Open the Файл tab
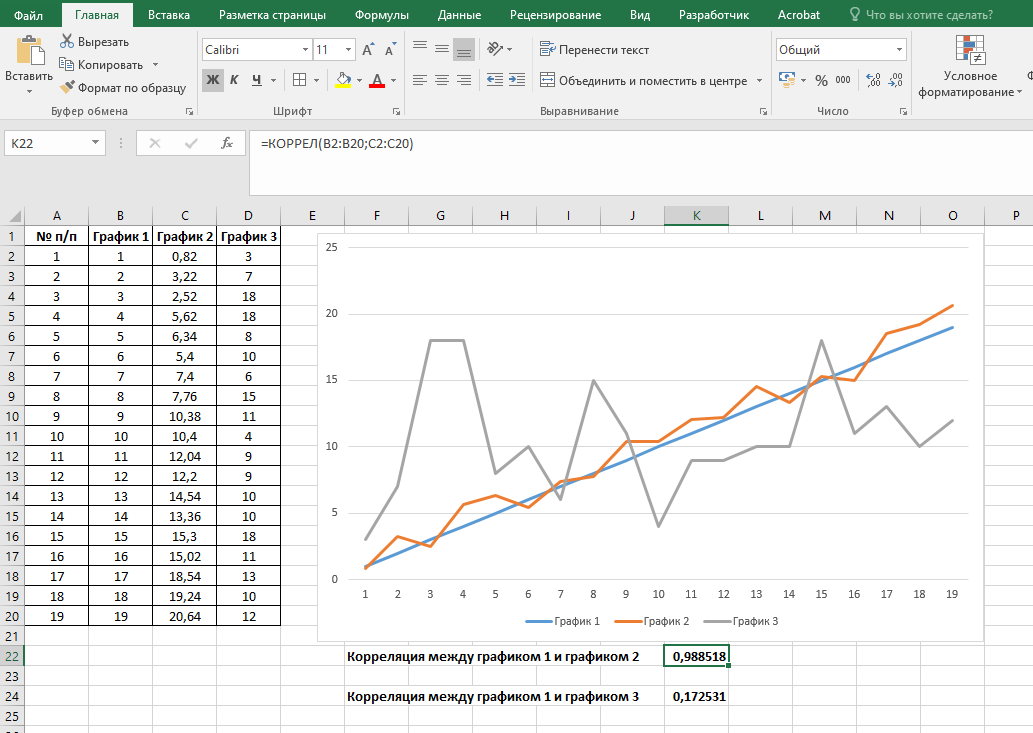 [28, 14]
